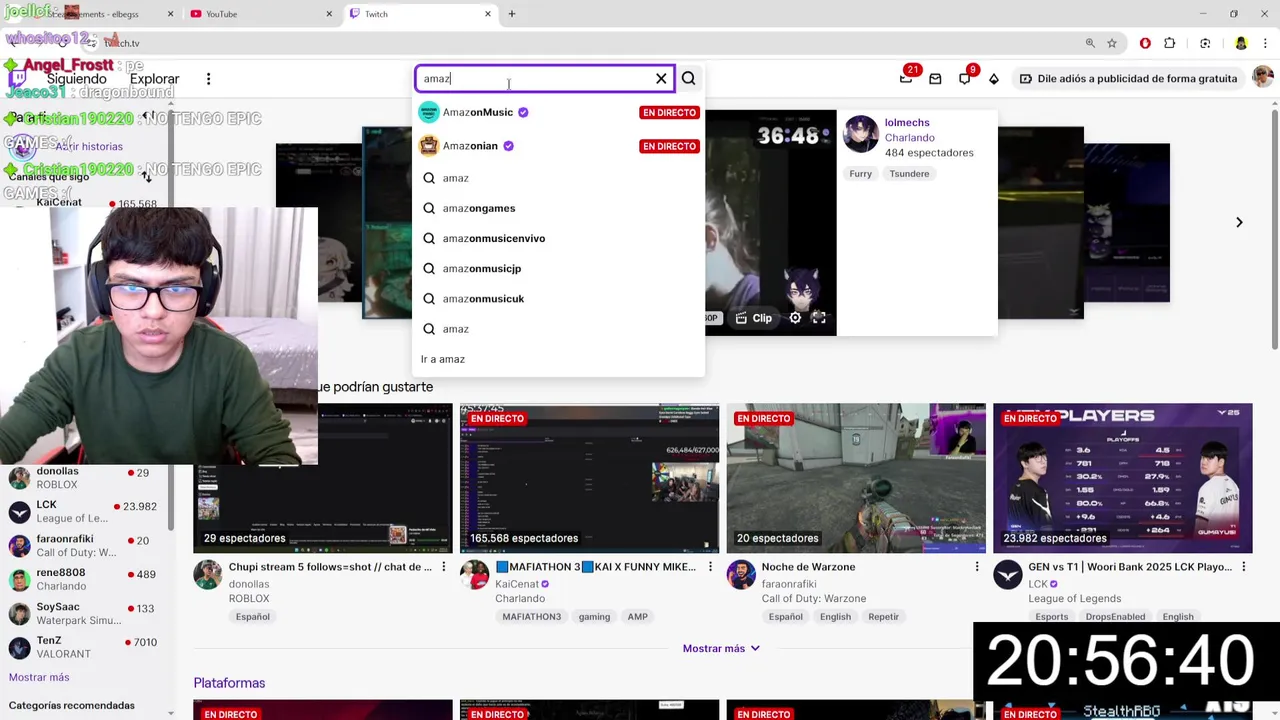Click the faraonrafiki channel avatar under the stream

(x=741, y=575)
